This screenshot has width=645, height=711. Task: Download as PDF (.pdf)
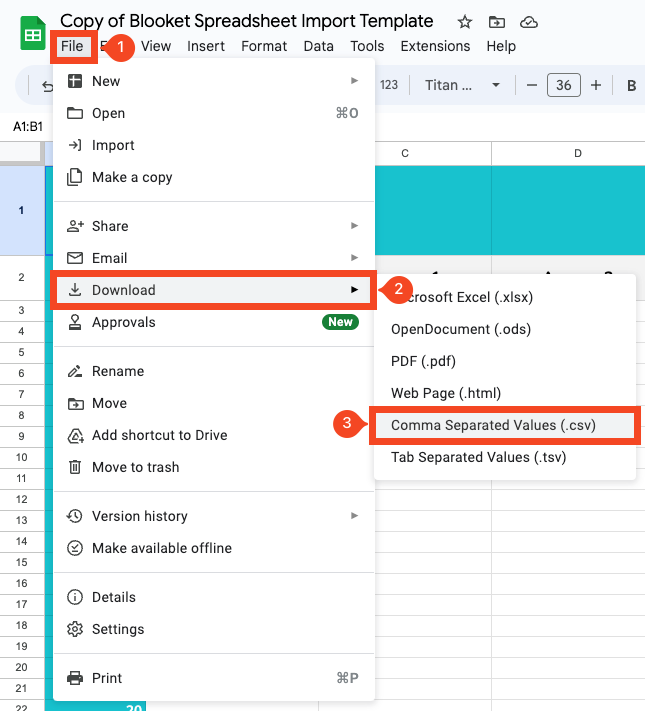pyautogui.click(x=505, y=361)
